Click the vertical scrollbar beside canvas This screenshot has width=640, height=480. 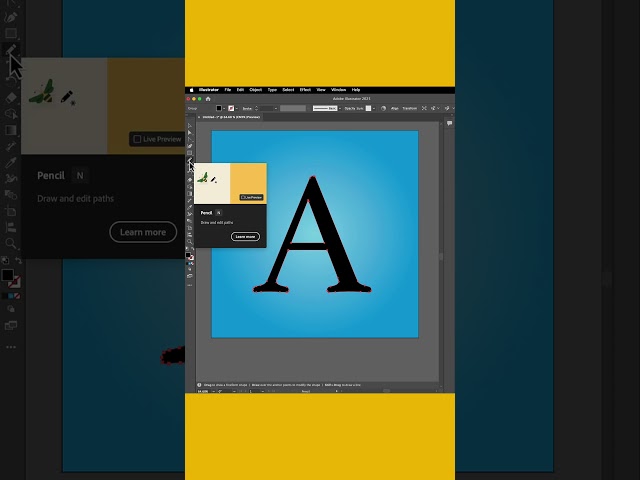[x=441, y=256]
